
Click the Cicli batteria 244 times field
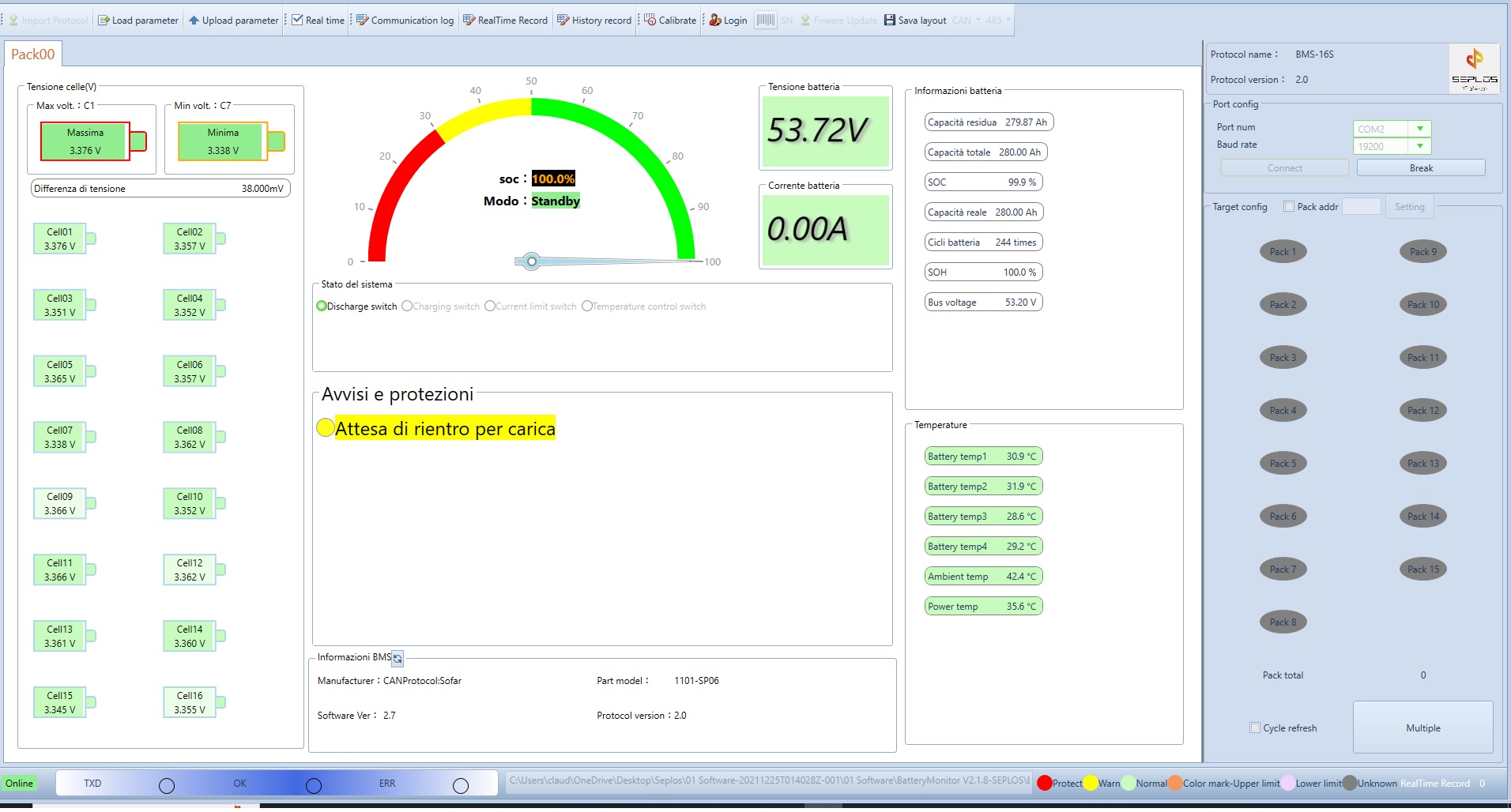click(x=983, y=242)
